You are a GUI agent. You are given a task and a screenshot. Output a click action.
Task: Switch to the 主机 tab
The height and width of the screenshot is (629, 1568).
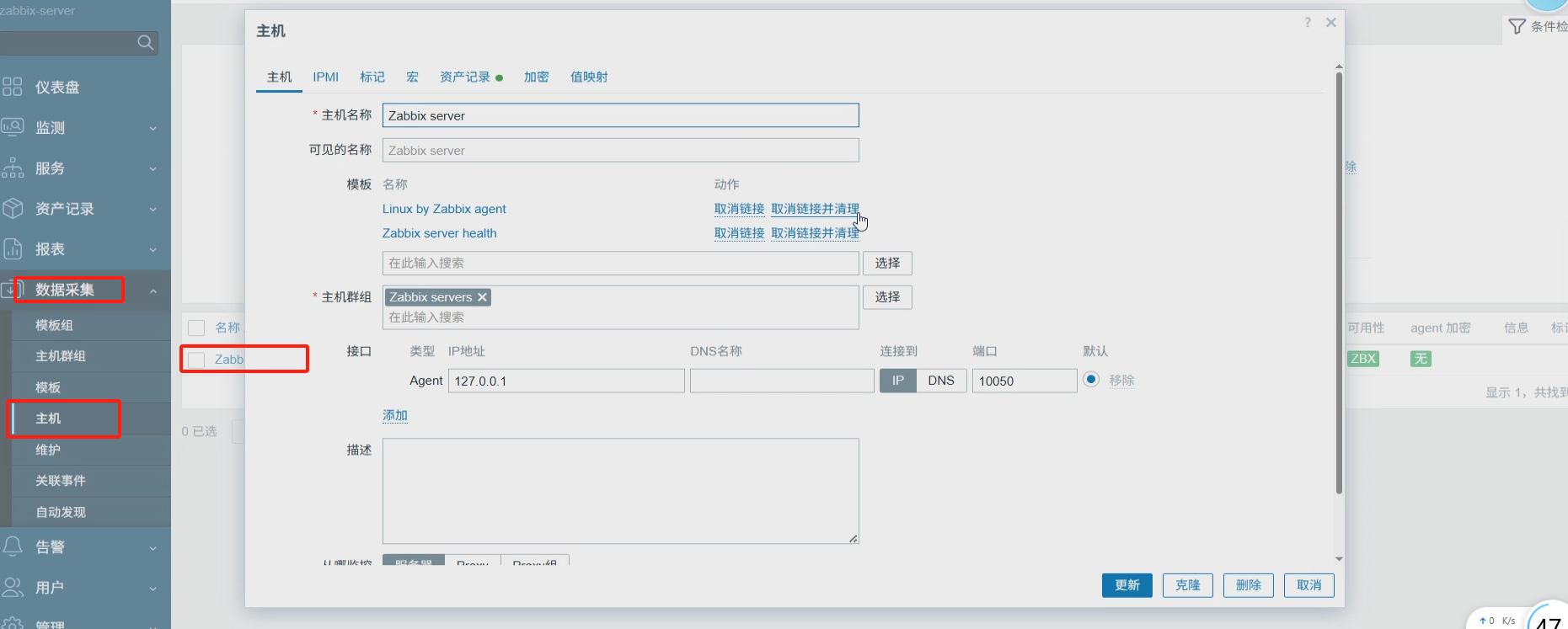(x=279, y=77)
